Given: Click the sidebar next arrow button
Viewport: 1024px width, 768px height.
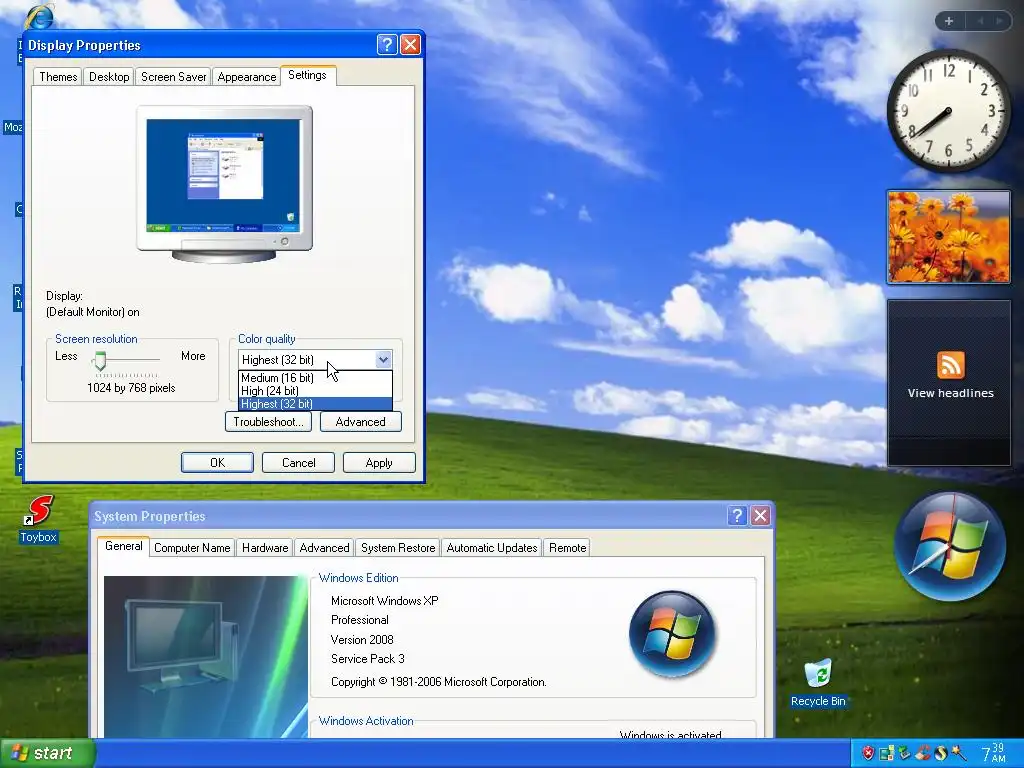Looking at the screenshot, I should pyautogui.click(x=1000, y=21).
